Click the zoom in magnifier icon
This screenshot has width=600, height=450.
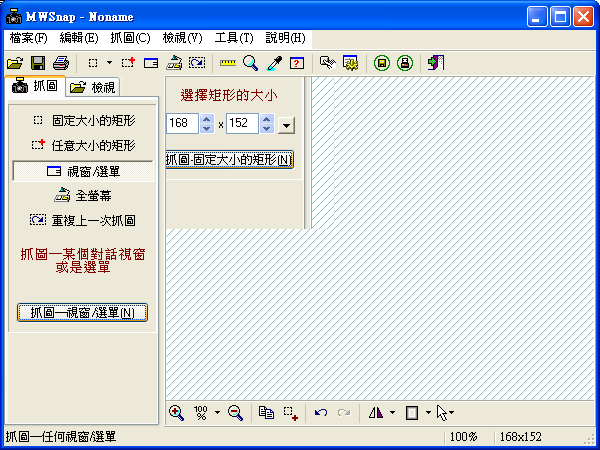[176, 413]
